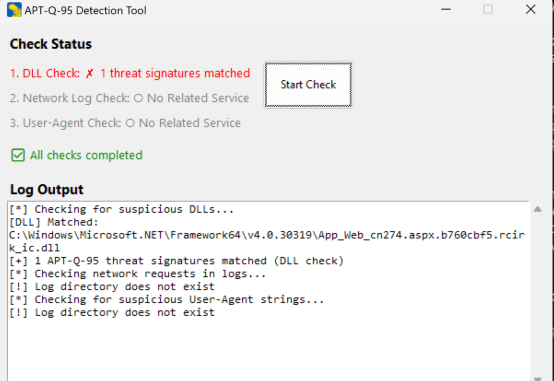Click the Start Check button
This screenshot has width=554, height=381.
(308, 85)
